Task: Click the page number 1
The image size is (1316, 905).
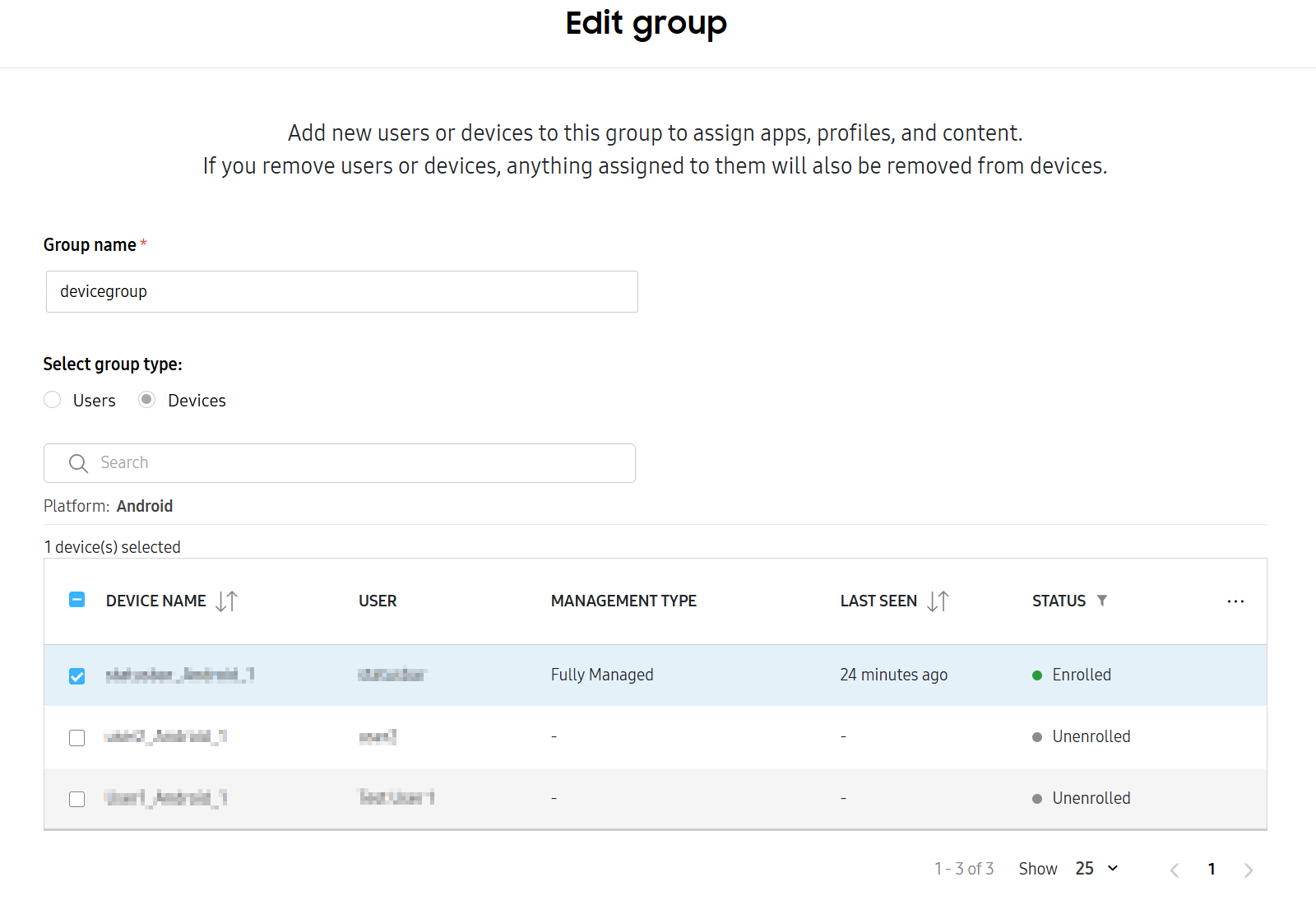Action: pos(1212,869)
